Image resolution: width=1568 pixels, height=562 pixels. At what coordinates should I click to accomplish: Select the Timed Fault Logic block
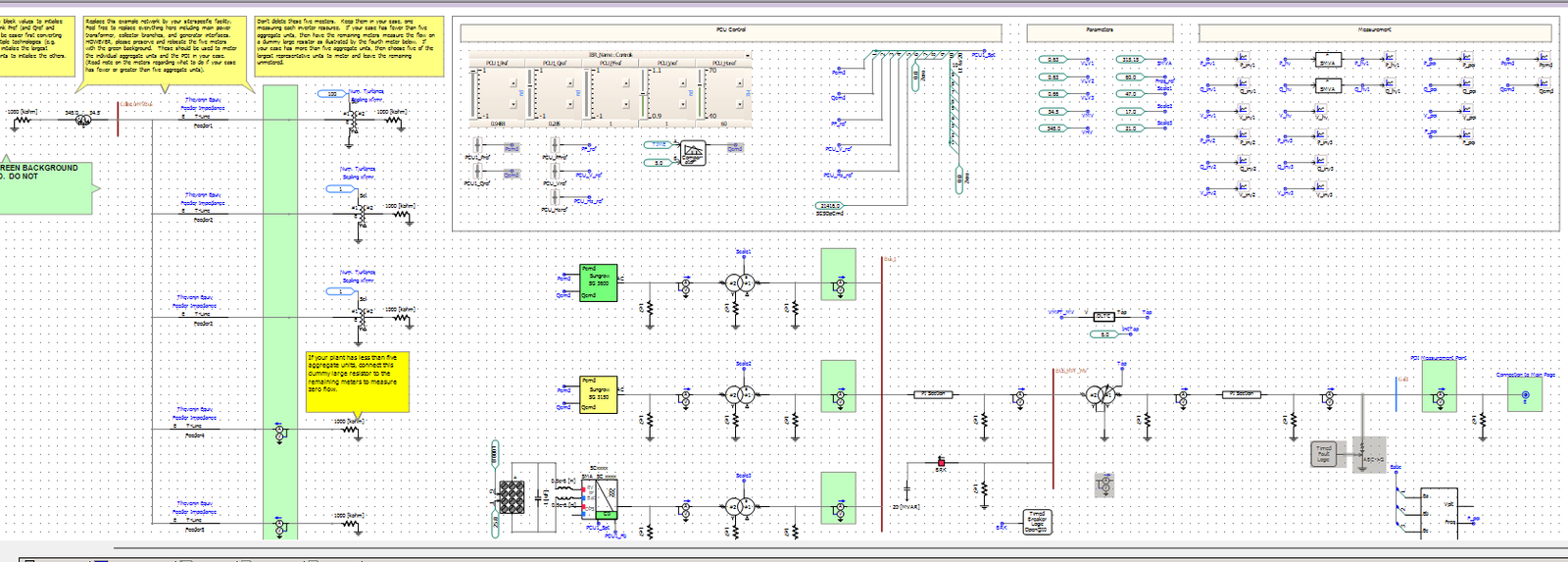tap(1324, 454)
